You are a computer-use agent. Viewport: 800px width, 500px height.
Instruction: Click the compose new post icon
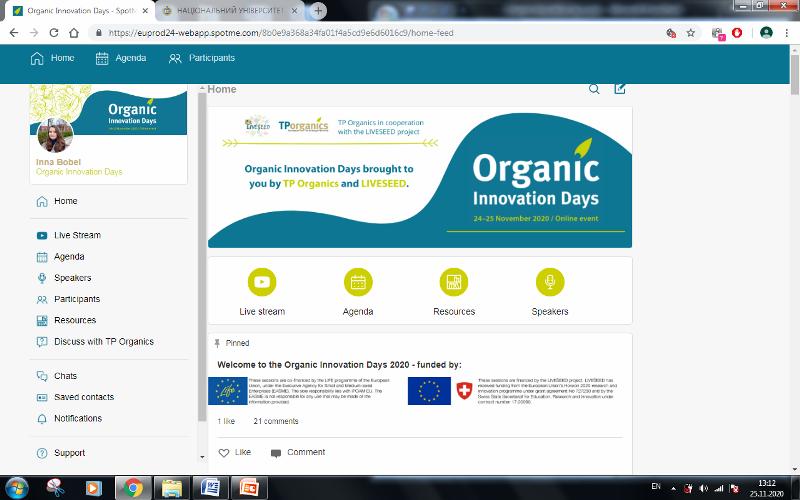[620, 89]
